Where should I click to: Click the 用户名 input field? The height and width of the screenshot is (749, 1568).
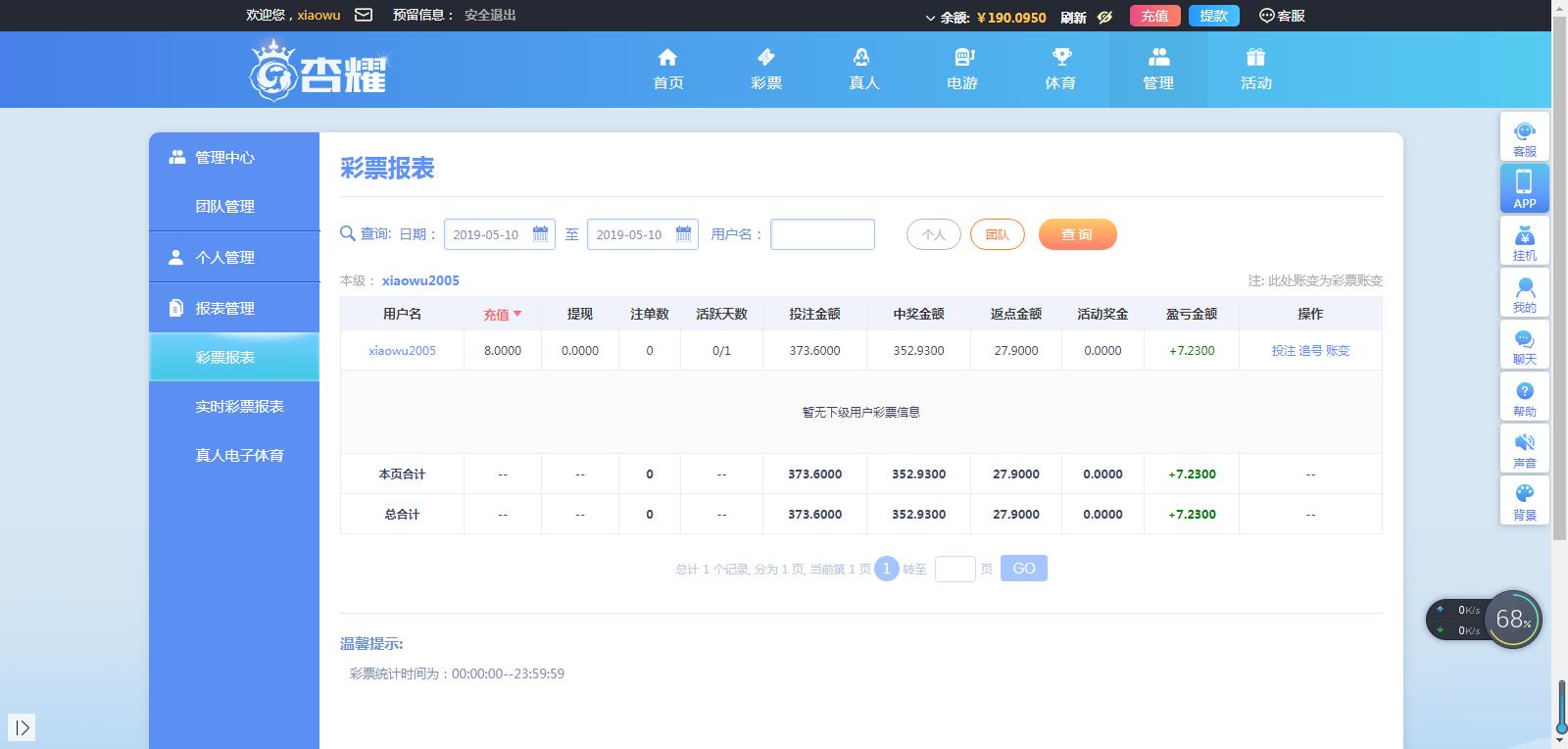coord(822,234)
